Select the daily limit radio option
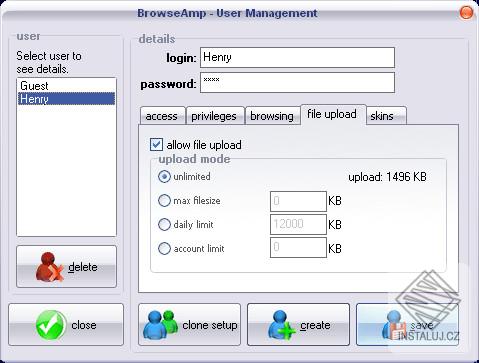The image size is (479, 363). 164,224
